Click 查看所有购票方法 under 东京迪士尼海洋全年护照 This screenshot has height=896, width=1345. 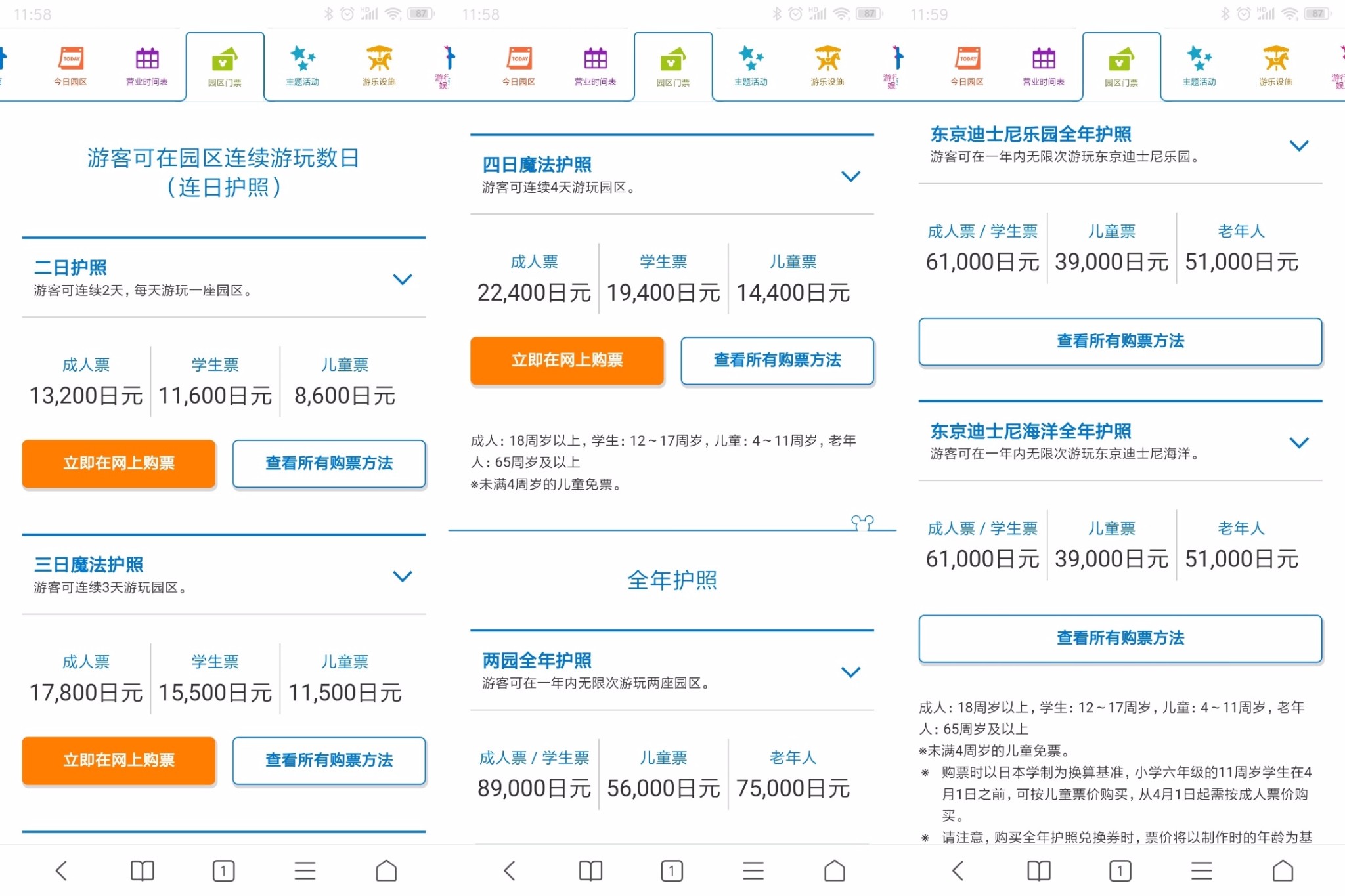(x=1120, y=638)
